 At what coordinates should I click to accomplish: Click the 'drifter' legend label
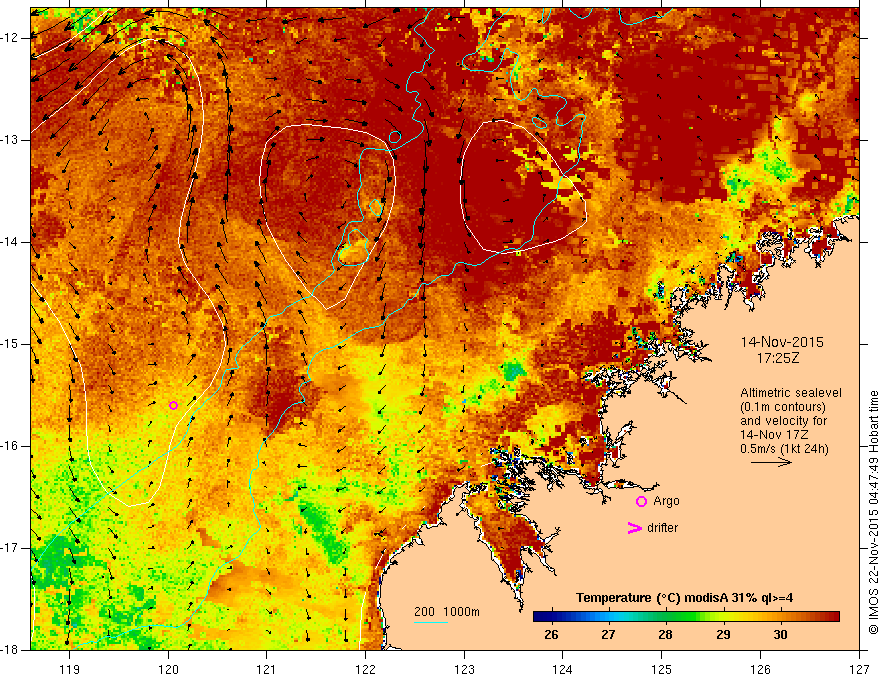(662, 528)
